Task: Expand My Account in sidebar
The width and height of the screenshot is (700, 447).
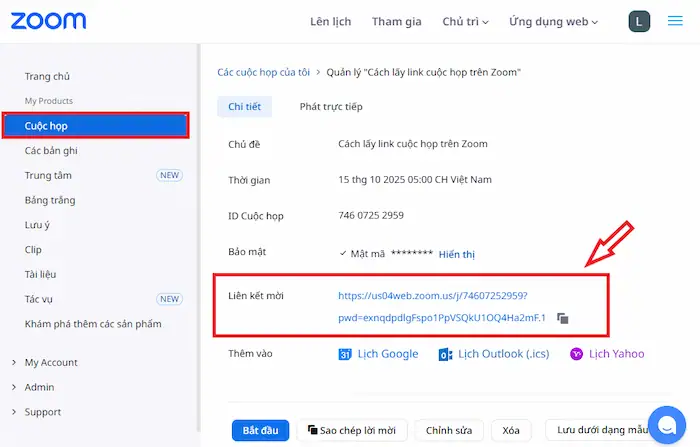Action: pos(50,362)
